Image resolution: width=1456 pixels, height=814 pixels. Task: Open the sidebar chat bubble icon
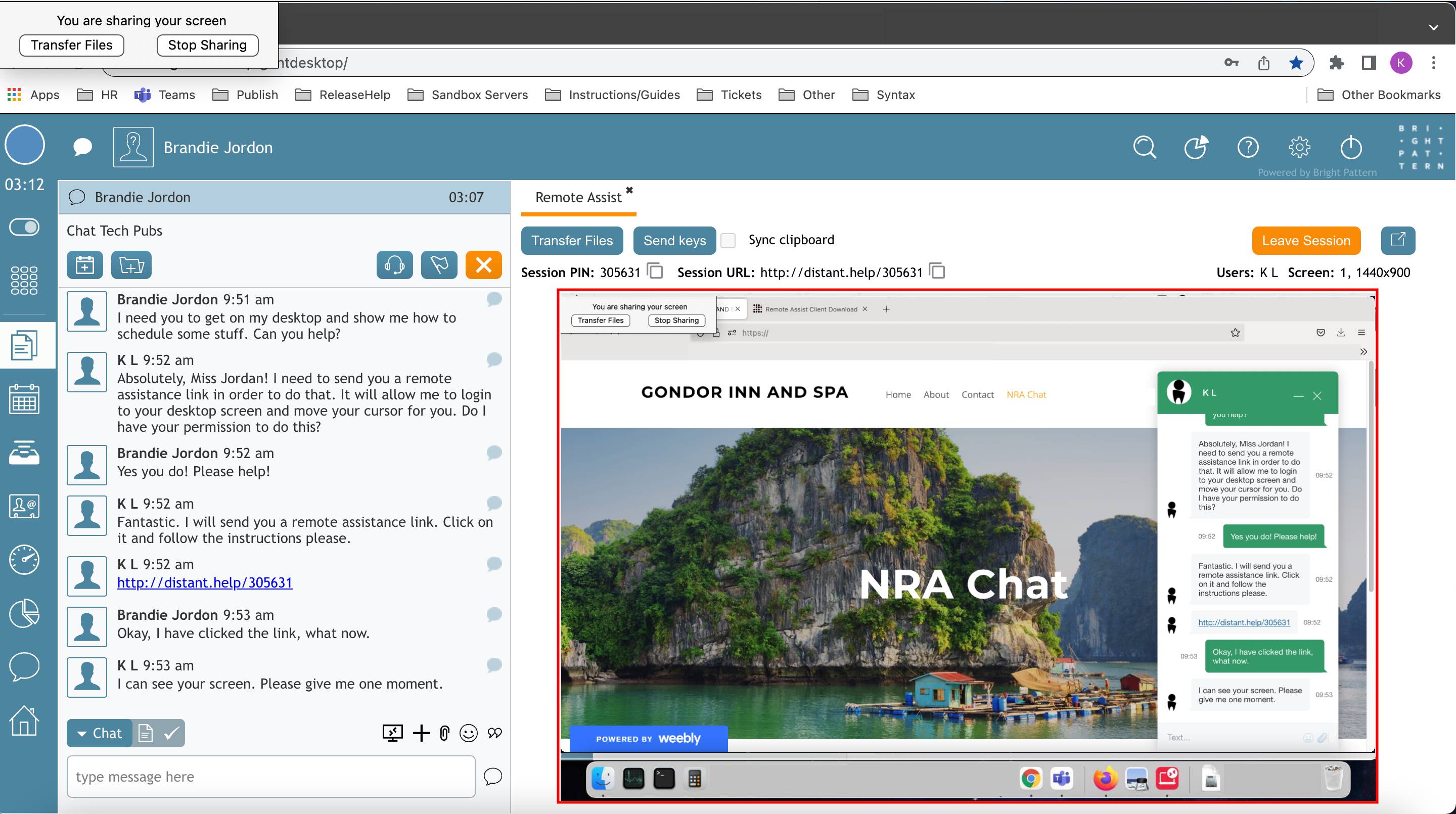click(x=24, y=666)
